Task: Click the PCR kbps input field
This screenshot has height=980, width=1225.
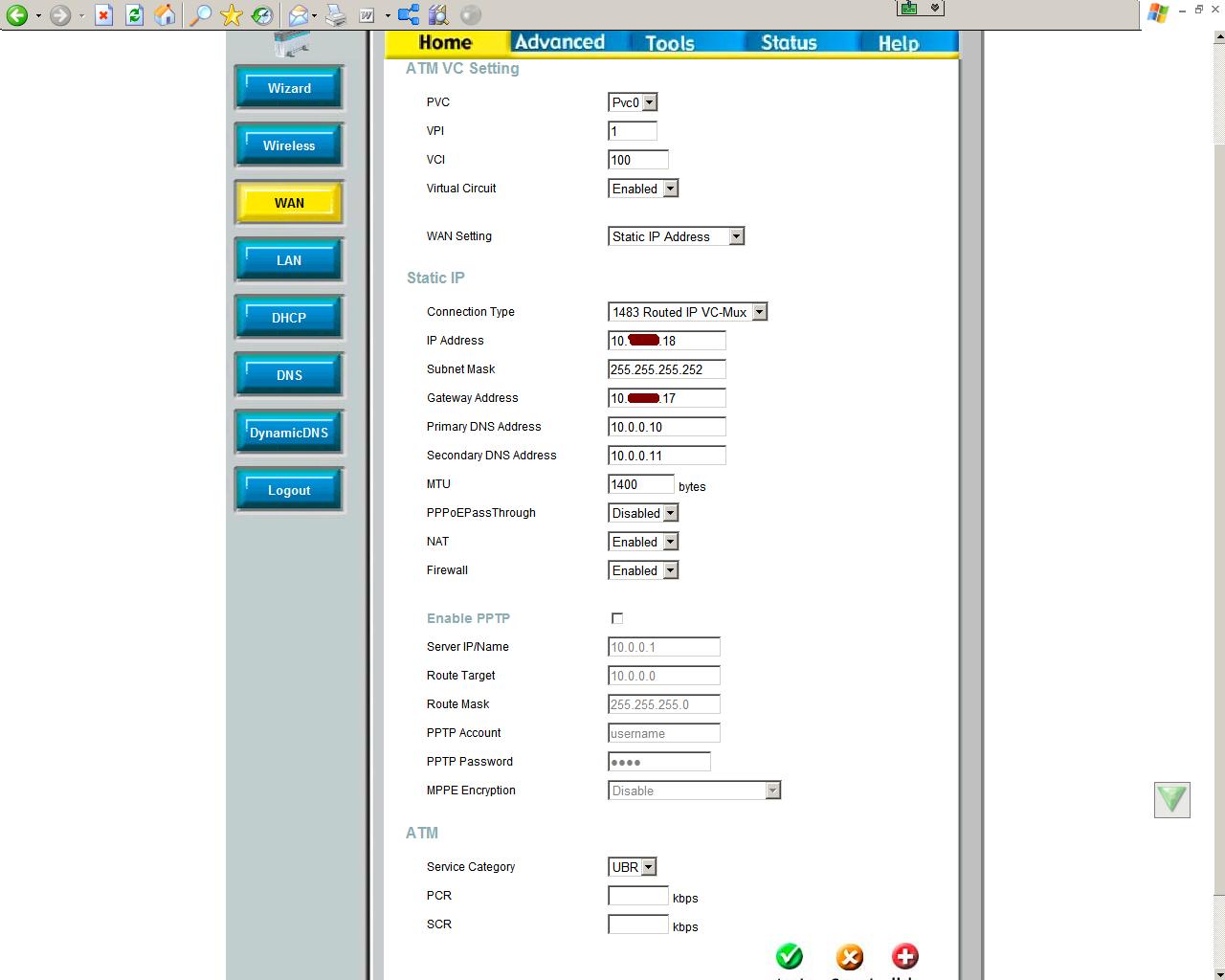Action: 638,896
